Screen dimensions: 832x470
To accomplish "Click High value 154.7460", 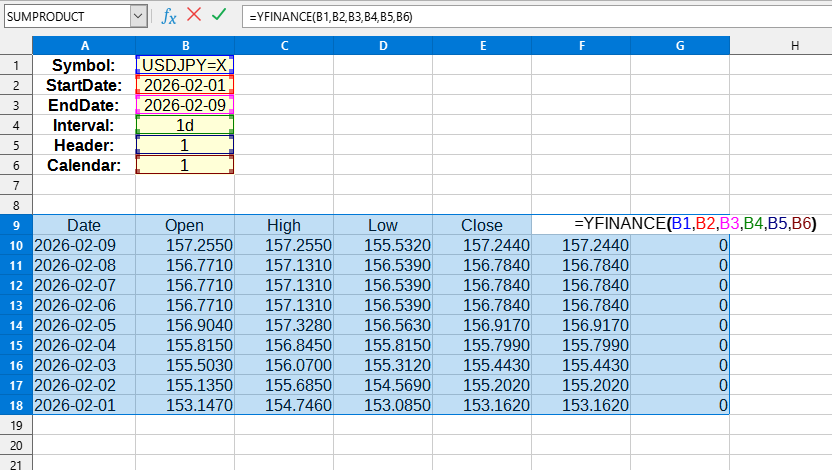I will click(x=284, y=405).
